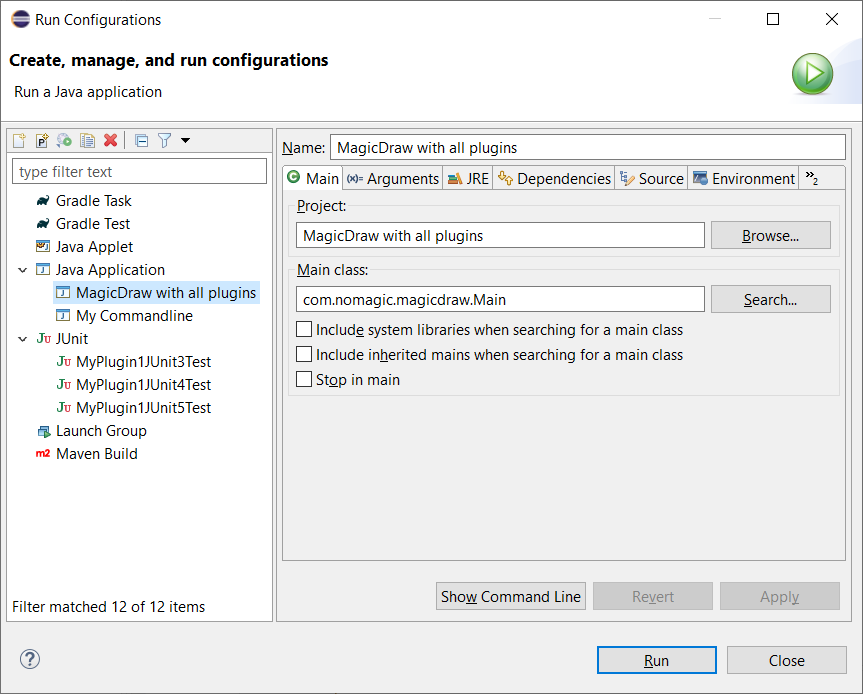The width and height of the screenshot is (863, 694).
Task: Open help with the question mark icon
Action: pos(30,659)
